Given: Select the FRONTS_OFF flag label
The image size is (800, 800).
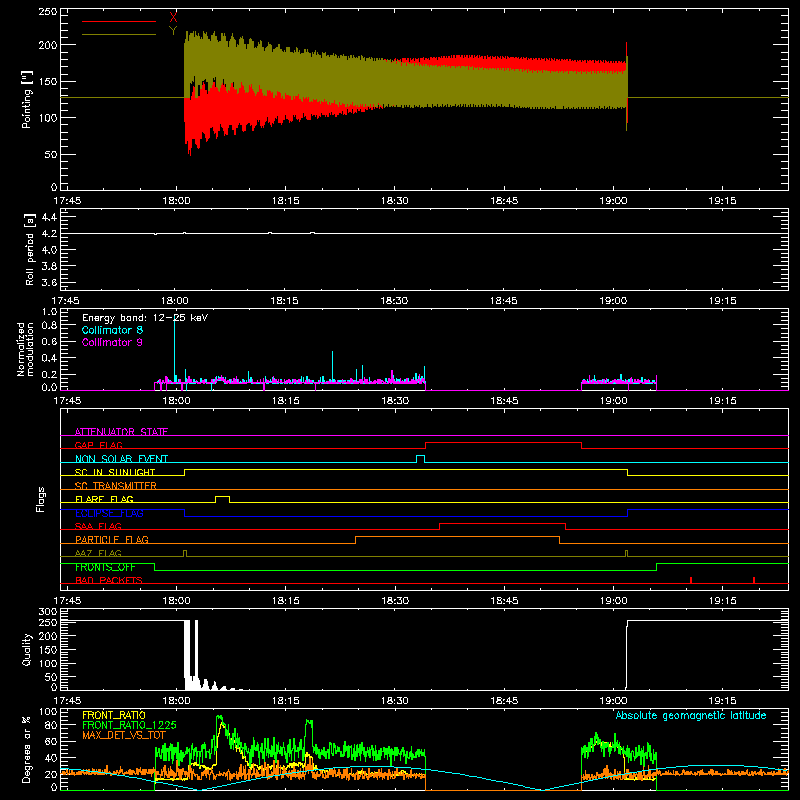Looking at the screenshot, I should [105, 567].
